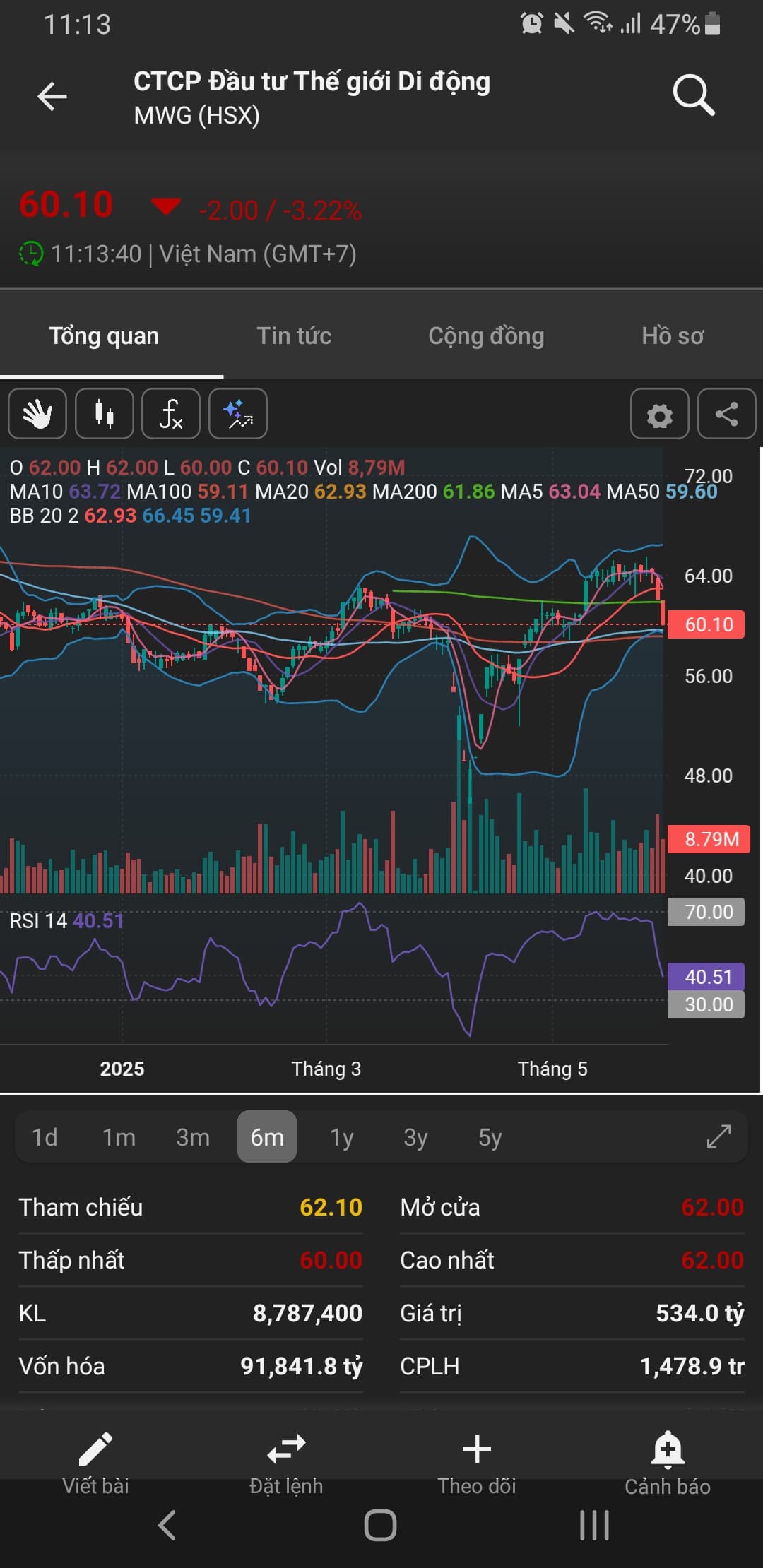Open the fx indicators menu

point(171,414)
